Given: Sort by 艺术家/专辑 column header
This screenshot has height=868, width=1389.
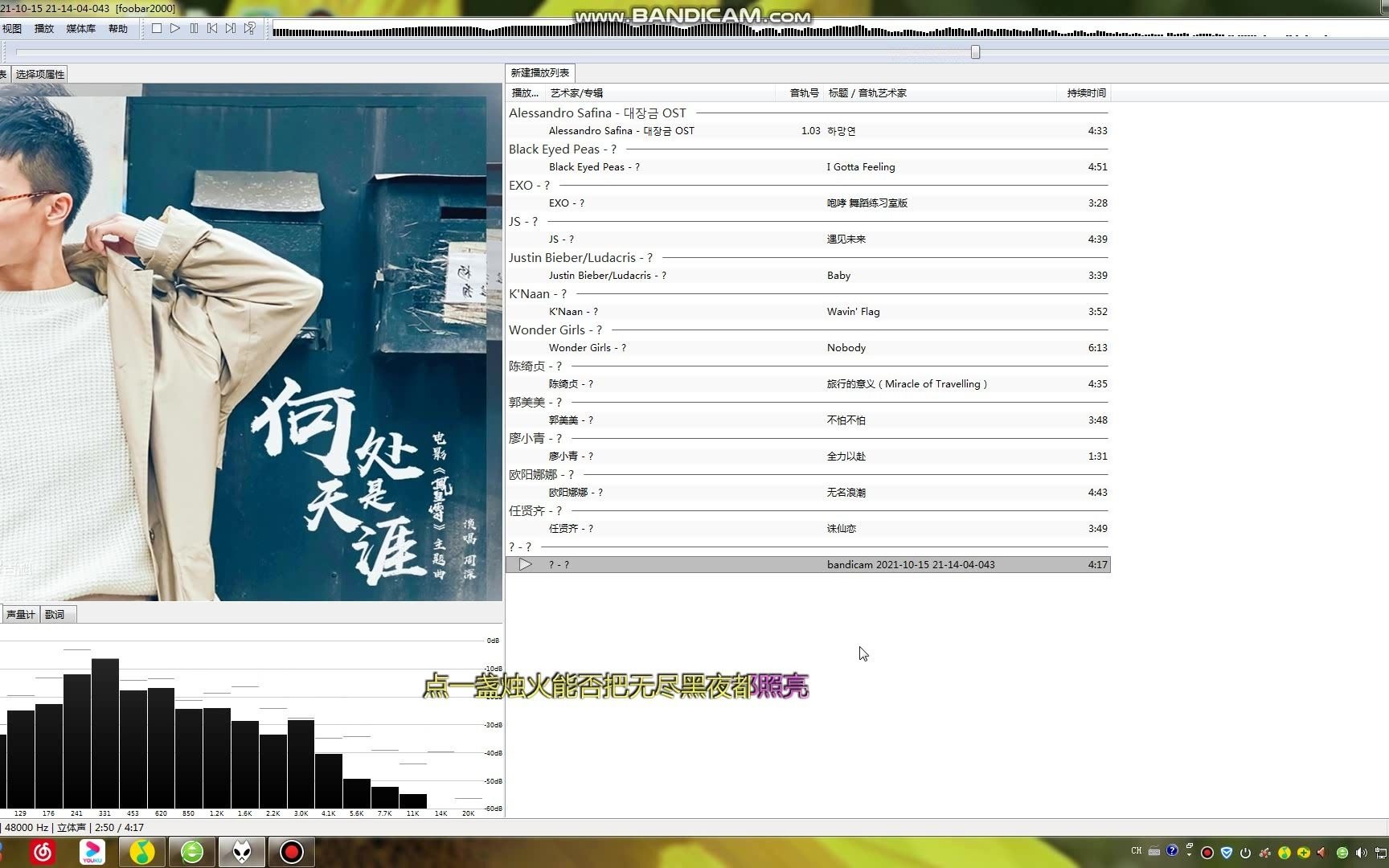Looking at the screenshot, I should click(x=659, y=93).
